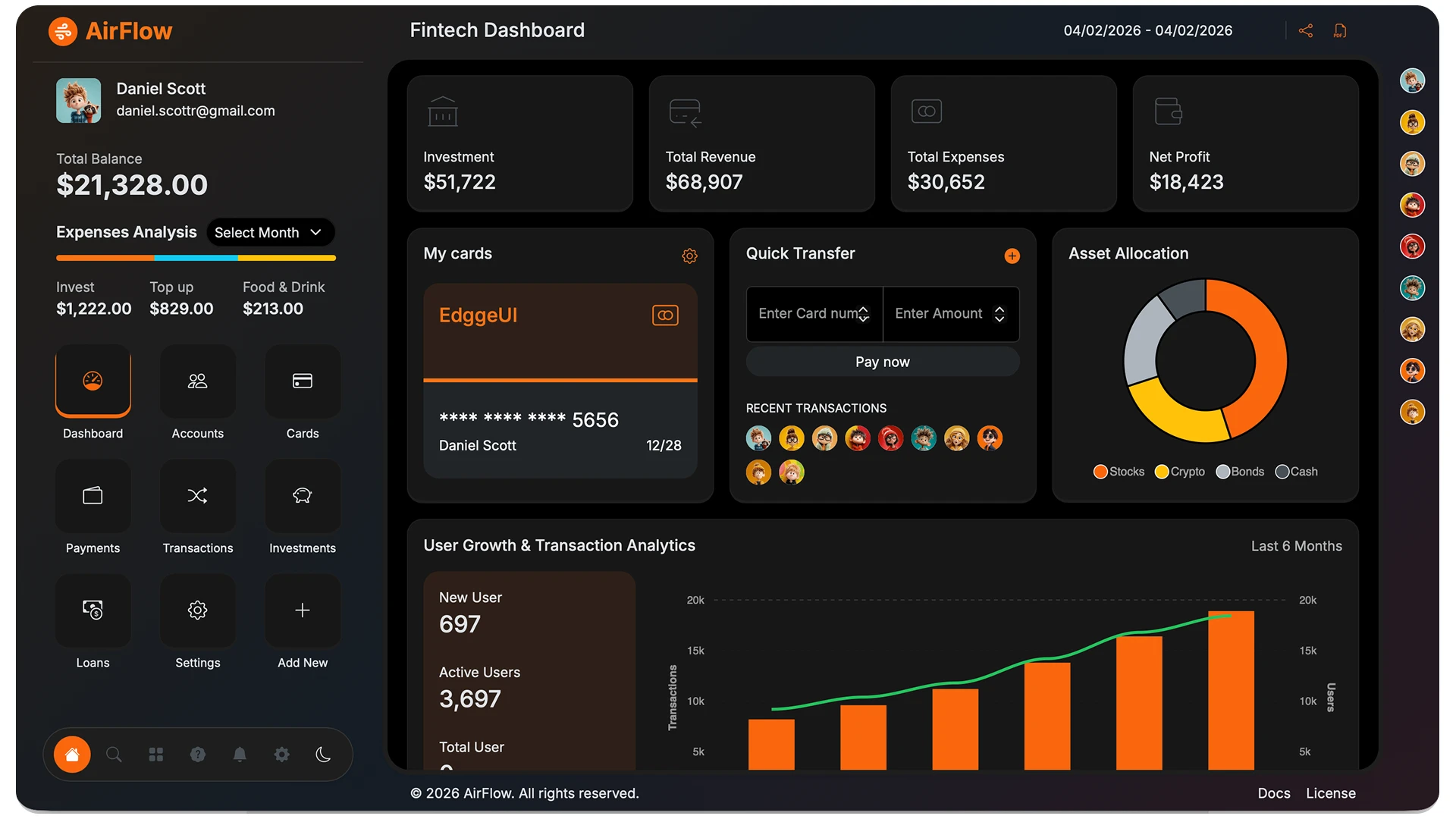Open the Investments tile

[303, 496]
